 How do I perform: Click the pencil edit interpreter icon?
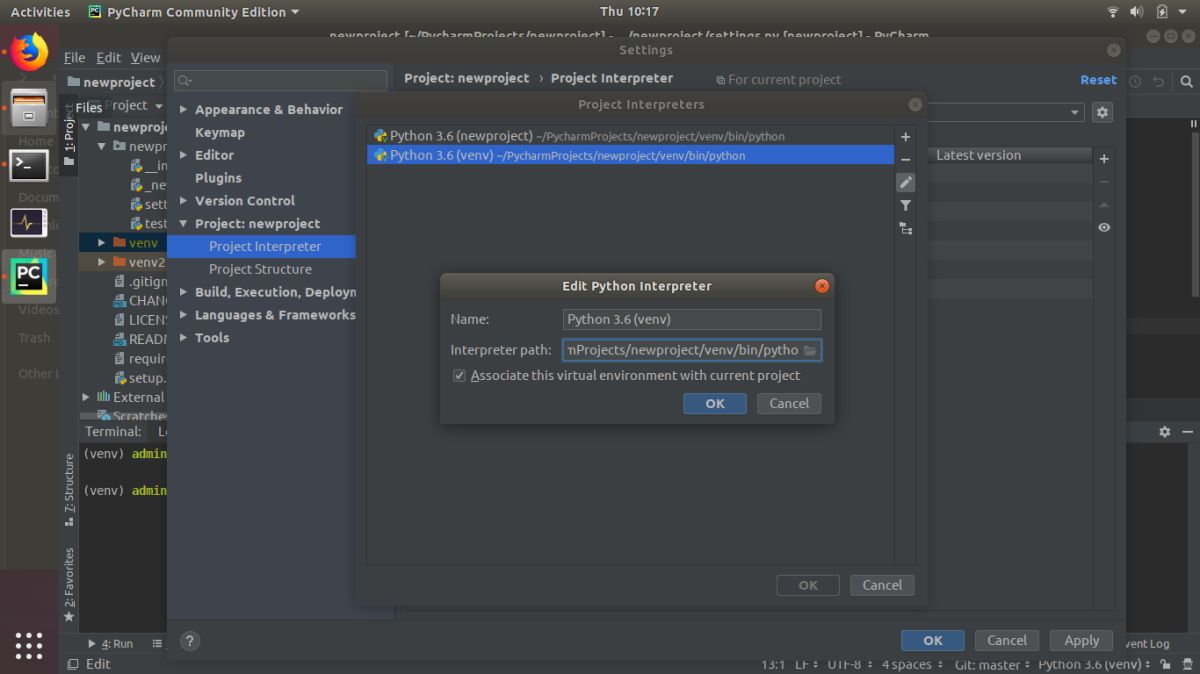click(905, 182)
